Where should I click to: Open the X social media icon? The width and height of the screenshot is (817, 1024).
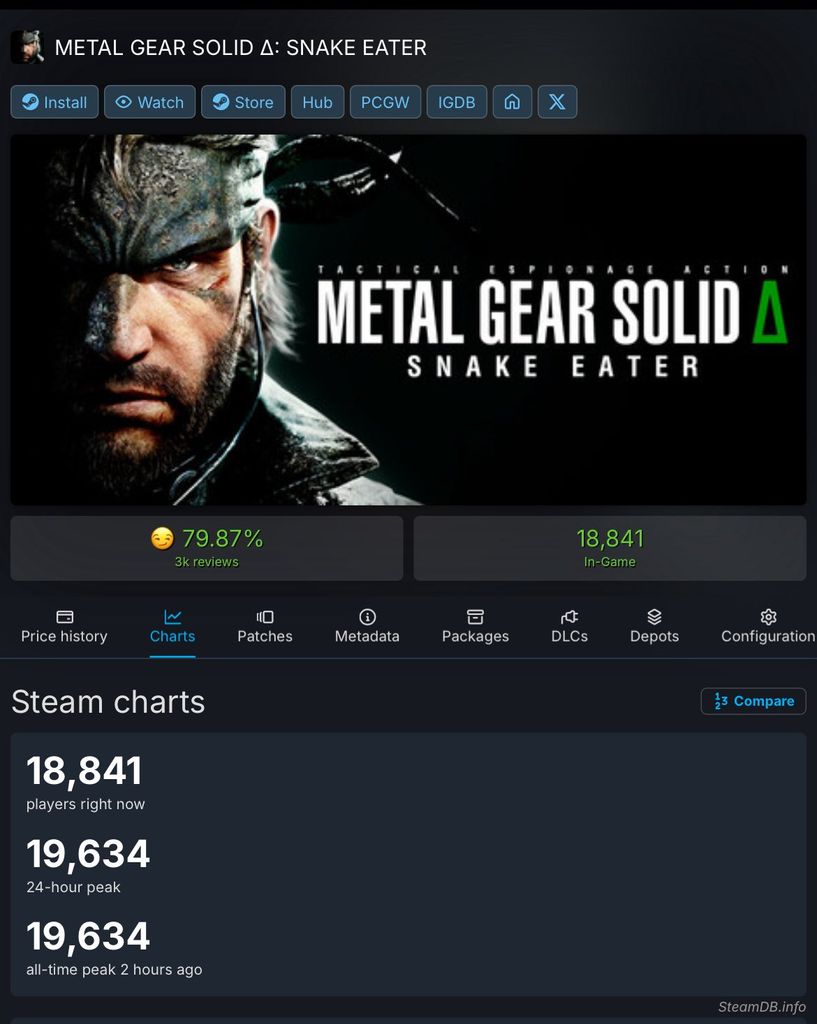tap(557, 102)
